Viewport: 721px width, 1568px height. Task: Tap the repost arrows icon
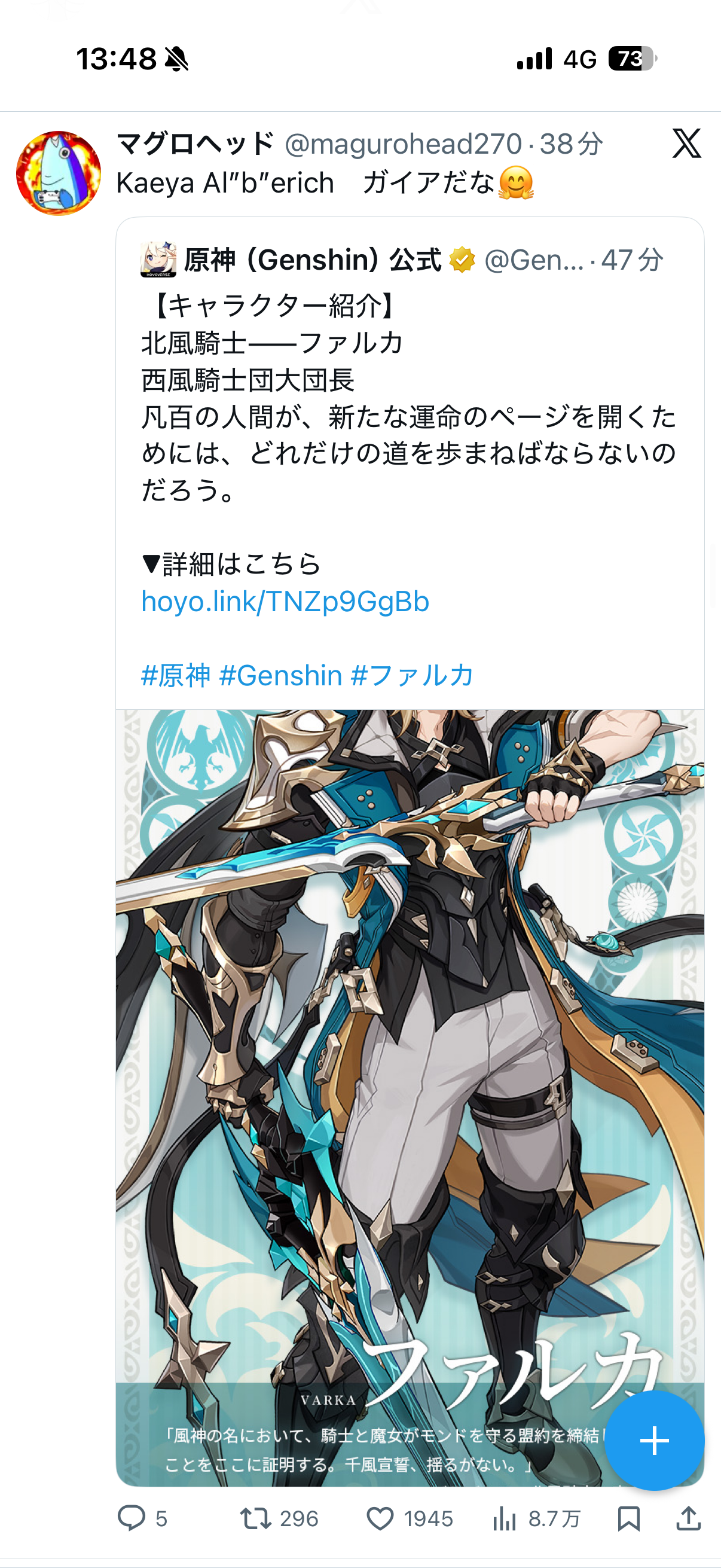[255, 1518]
